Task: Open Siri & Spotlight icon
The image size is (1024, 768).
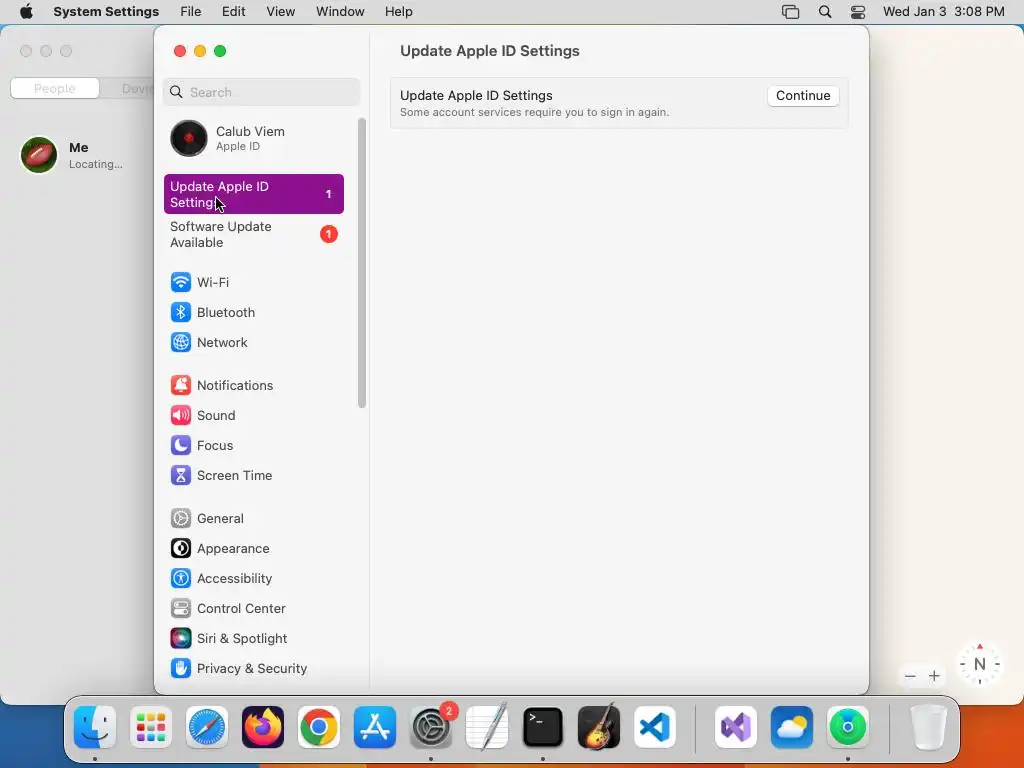Action: [181, 639]
